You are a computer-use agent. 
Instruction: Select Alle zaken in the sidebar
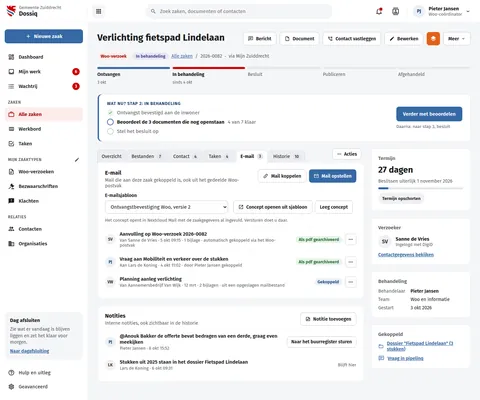point(44,114)
